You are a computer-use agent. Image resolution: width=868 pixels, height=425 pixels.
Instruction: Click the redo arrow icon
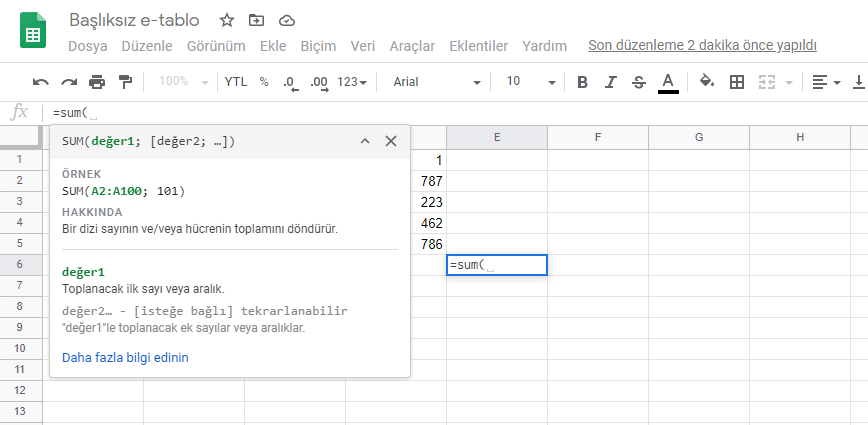tap(69, 82)
